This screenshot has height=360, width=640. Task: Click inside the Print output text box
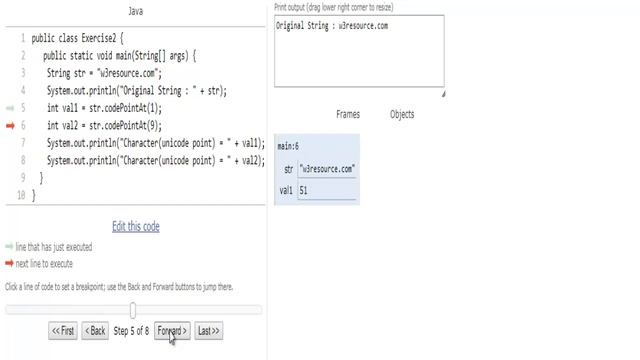[359, 51]
